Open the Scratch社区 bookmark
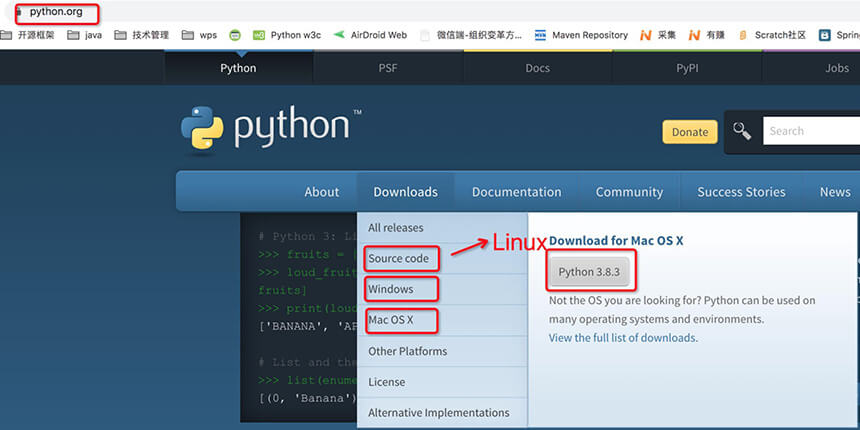Viewport: 860px width, 430px height. click(x=772, y=35)
